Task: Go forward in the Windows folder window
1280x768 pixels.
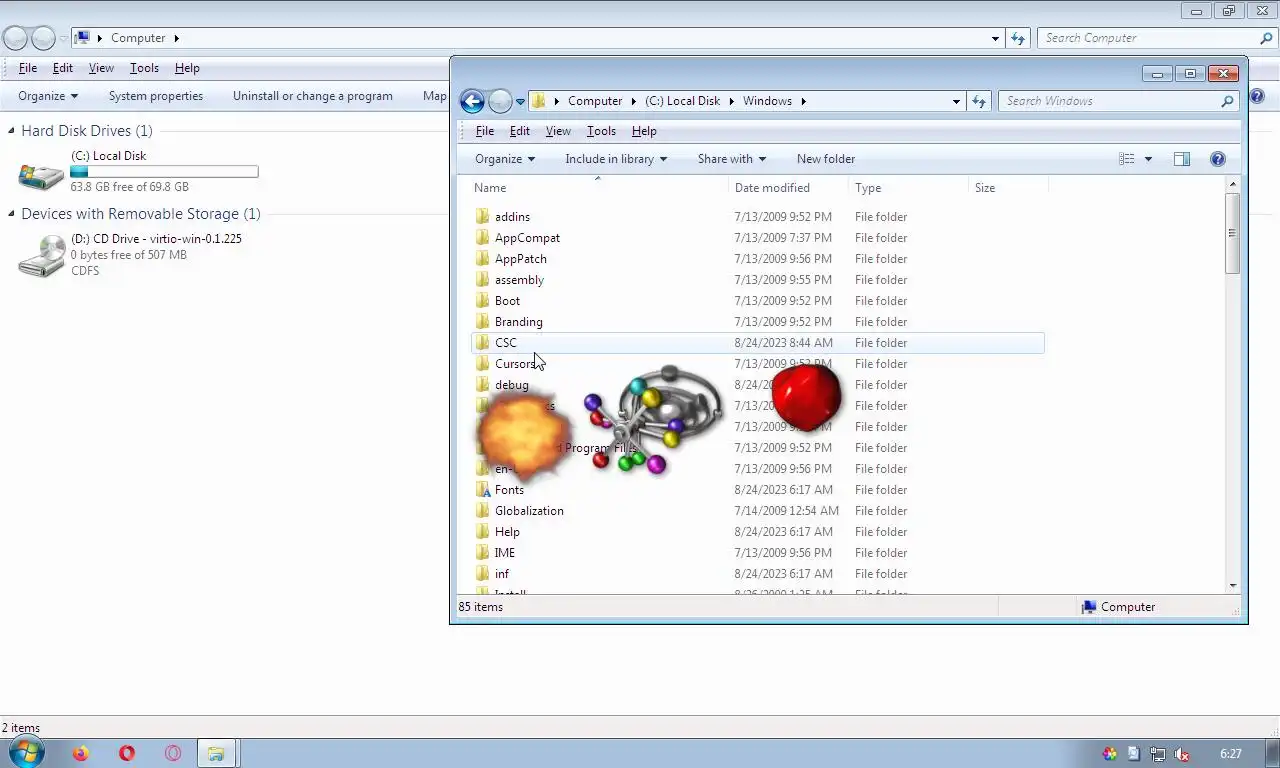Action: (x=500, y=101)
